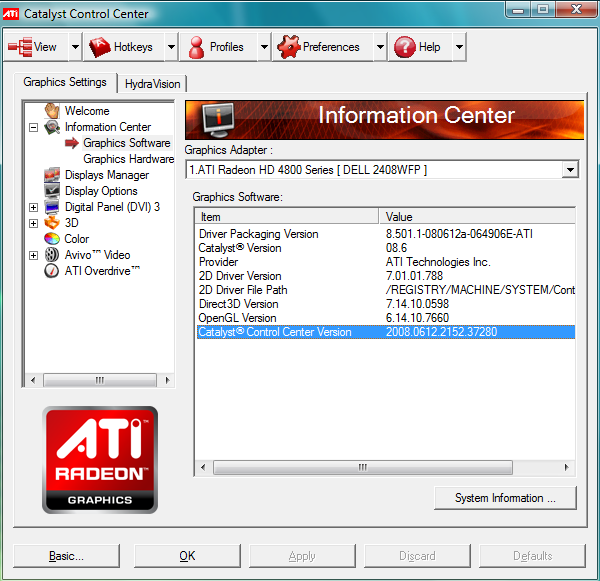Click the tree panel scroll left arrow
Screen dimensions: 600x581
[33, 380]
